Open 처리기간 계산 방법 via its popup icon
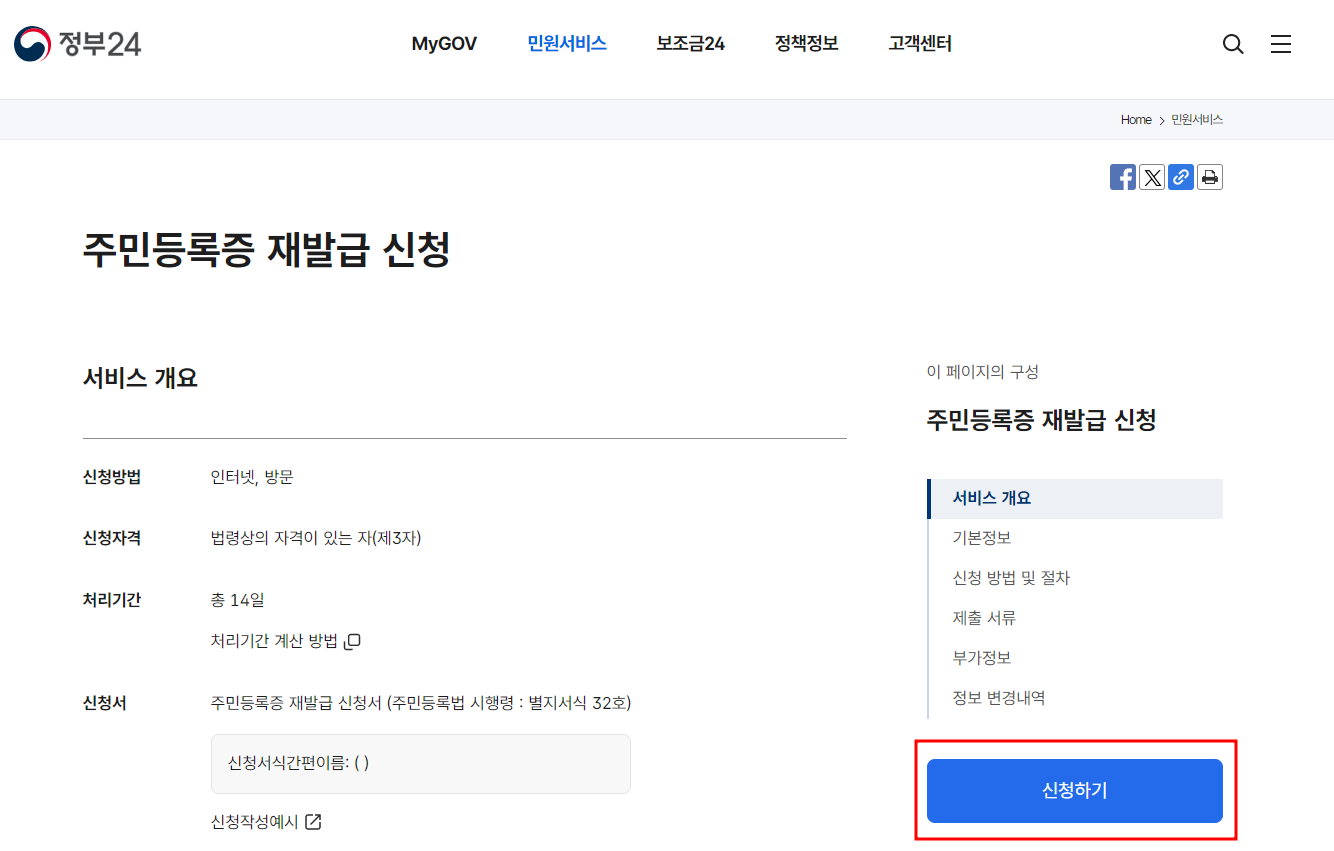 [352, 640]
